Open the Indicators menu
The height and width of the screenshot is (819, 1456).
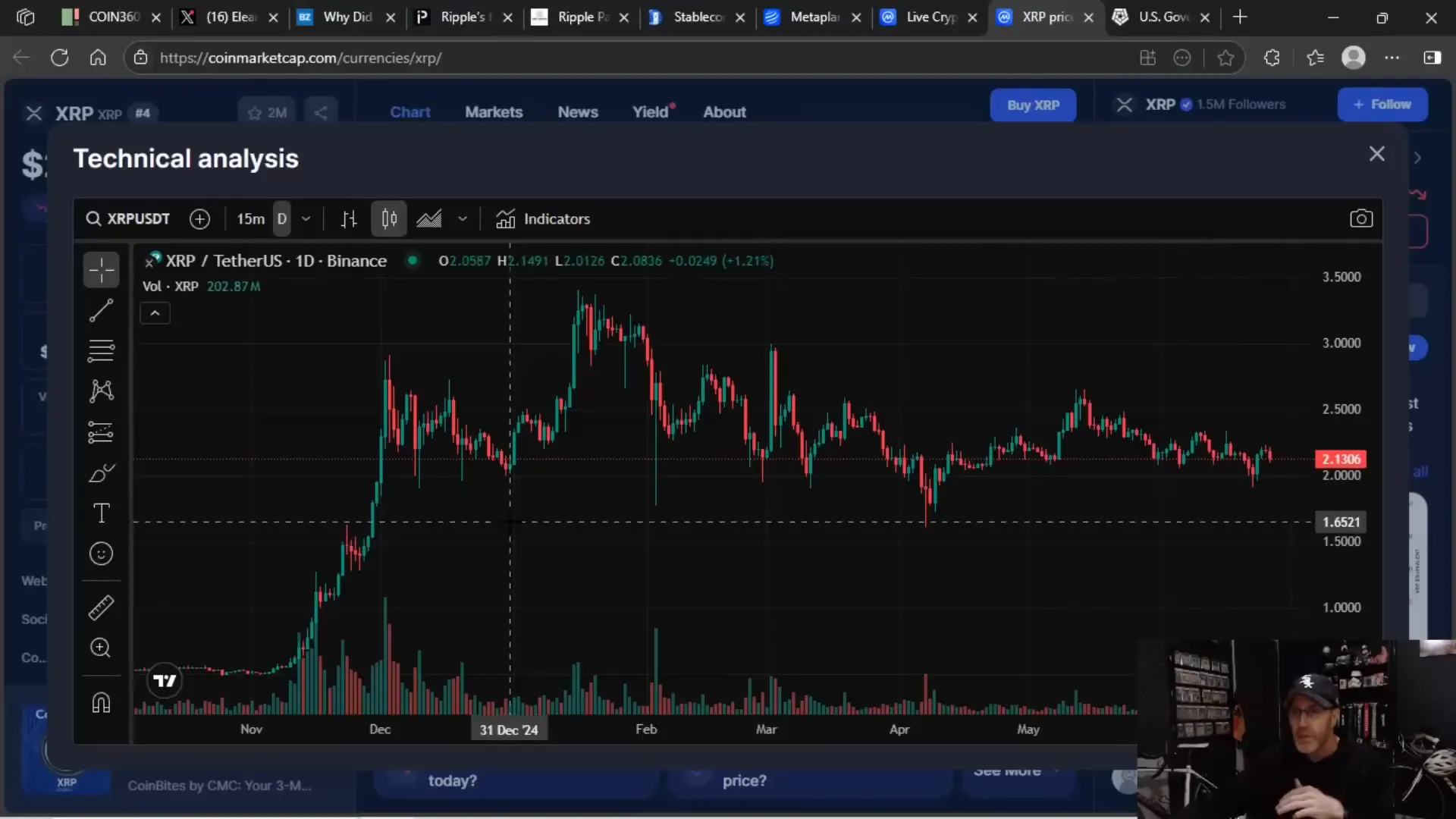(543, 219)
